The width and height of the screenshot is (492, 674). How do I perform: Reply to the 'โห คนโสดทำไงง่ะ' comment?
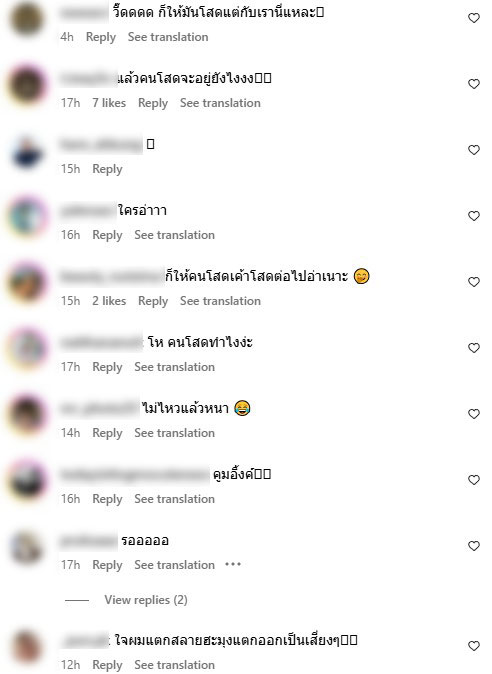click(107, 367)
